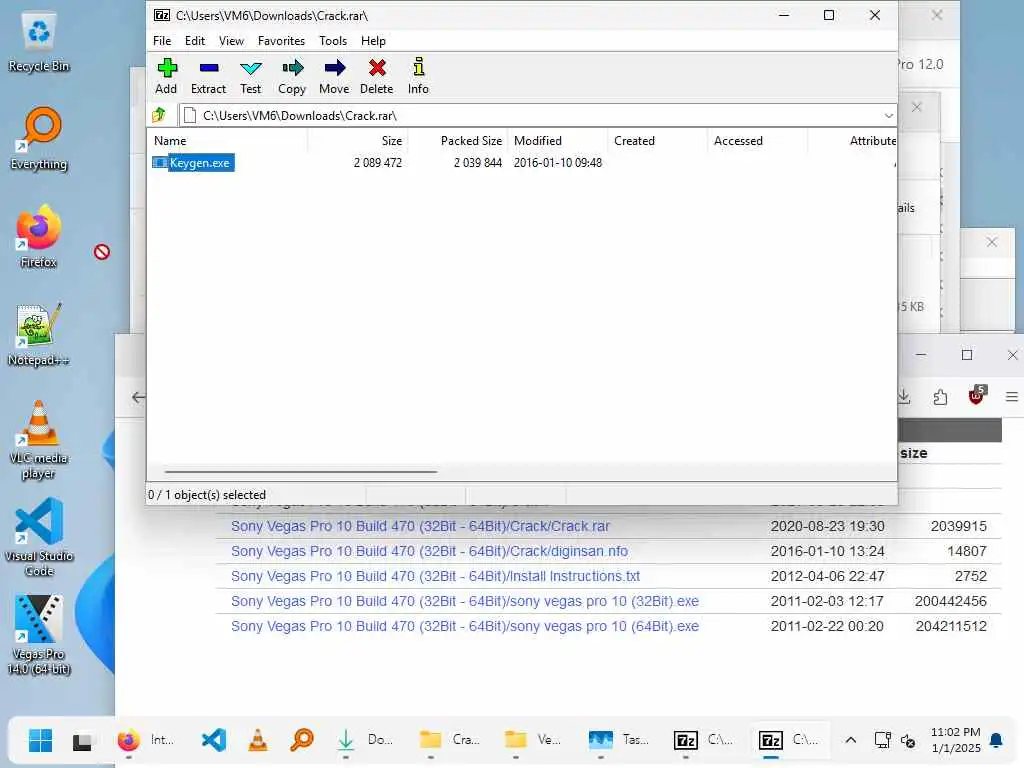Viewport: 1024px width, 768px height.
Task: Click the VLC cone taskbar icon
Action: (x=258, y=740)
